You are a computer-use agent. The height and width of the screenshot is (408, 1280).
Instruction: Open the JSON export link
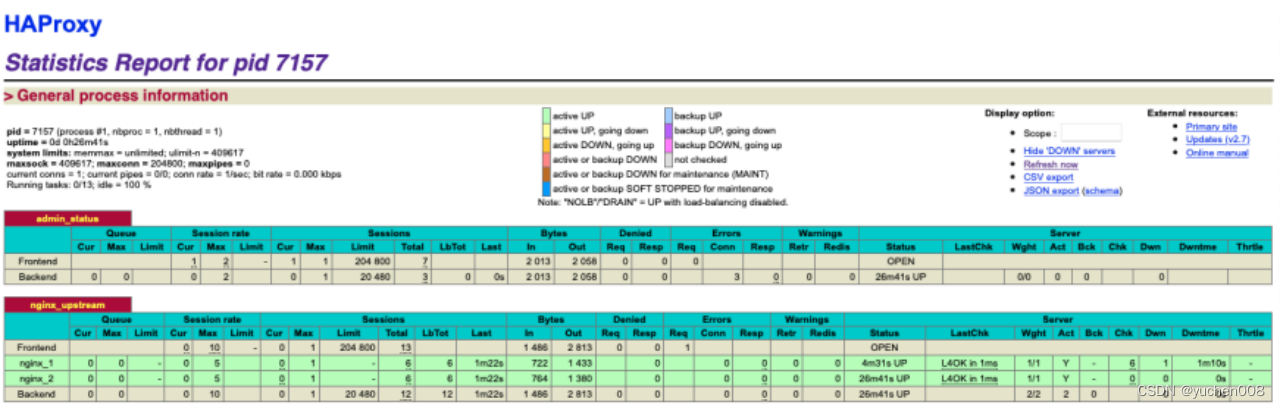click(1051, 190)
